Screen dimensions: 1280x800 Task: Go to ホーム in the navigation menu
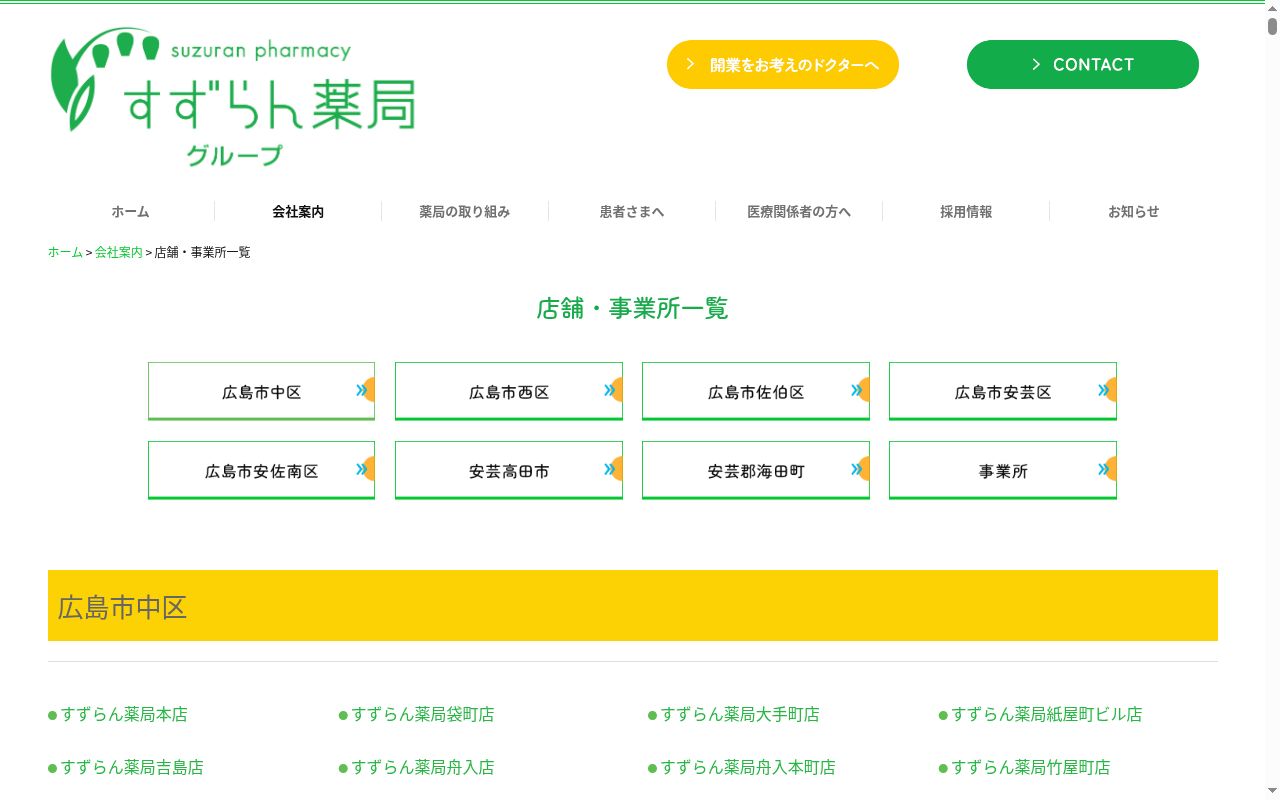coord(130,212)
